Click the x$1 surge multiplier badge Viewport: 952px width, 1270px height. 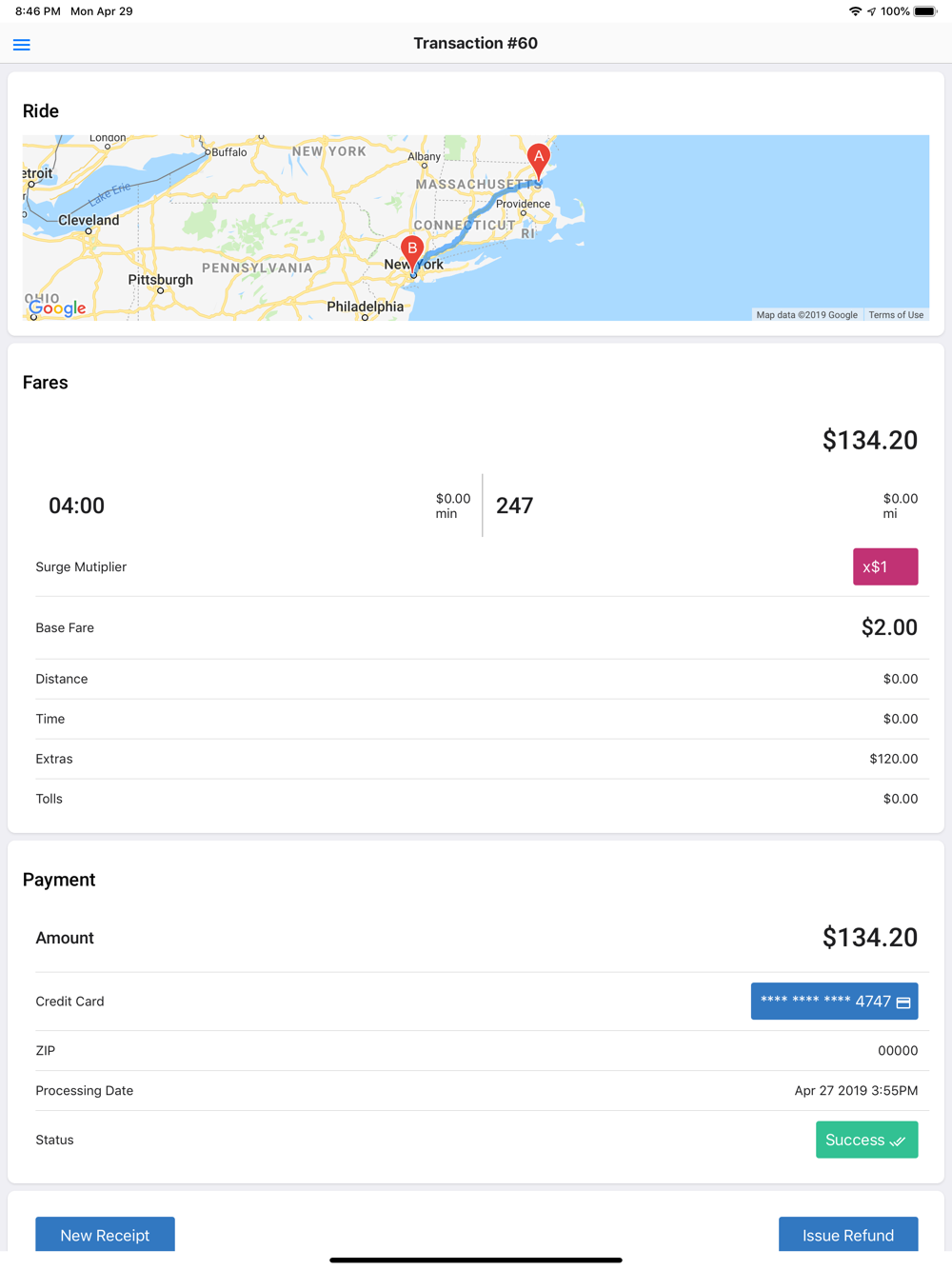tap(884, 566)
